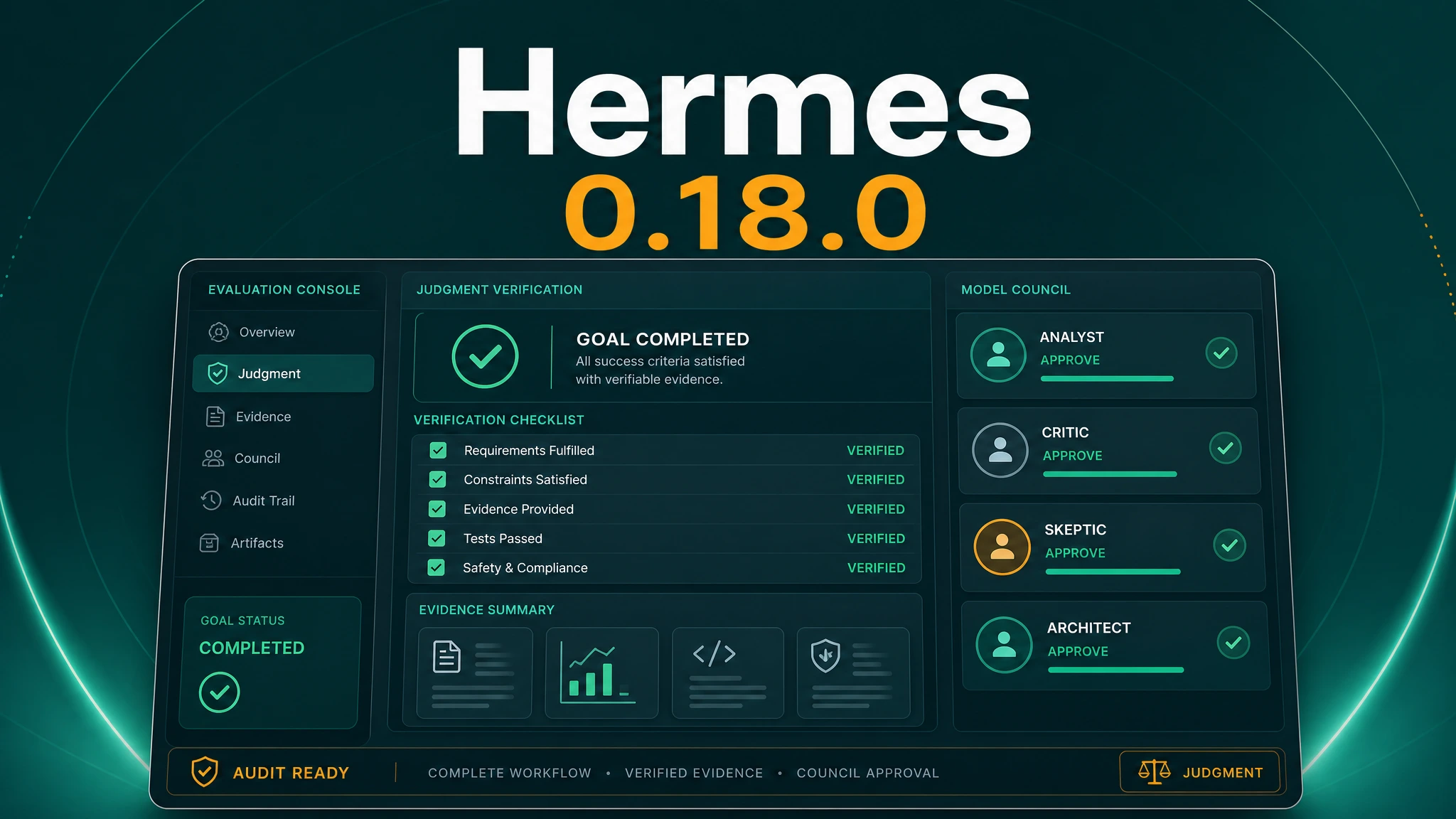This screenshot has height=819, width=1456.
Task: Select the Judgment shield icon
Action: click(x=218, y=373)
